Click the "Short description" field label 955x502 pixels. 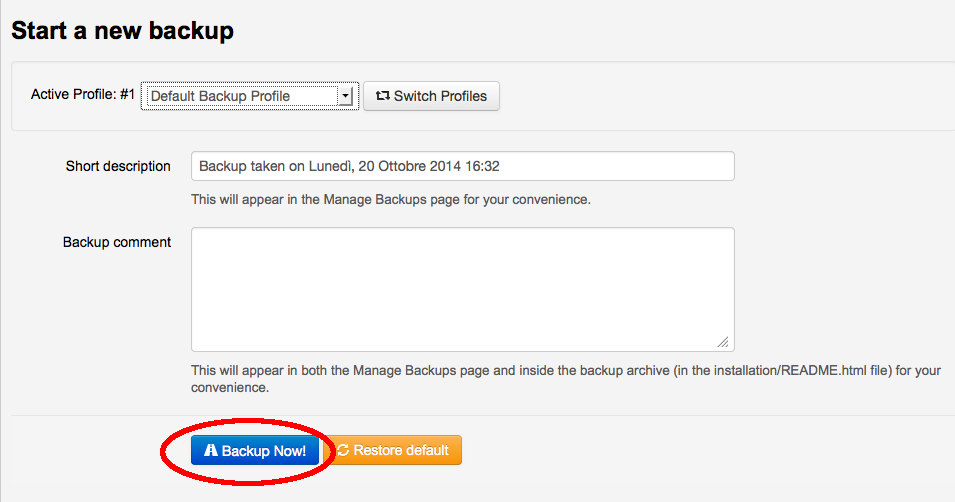click(x=118, y=166)
